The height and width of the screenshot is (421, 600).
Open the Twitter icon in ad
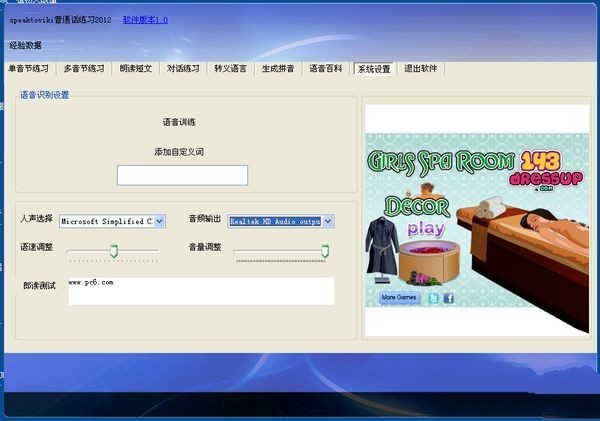point(434,298)
